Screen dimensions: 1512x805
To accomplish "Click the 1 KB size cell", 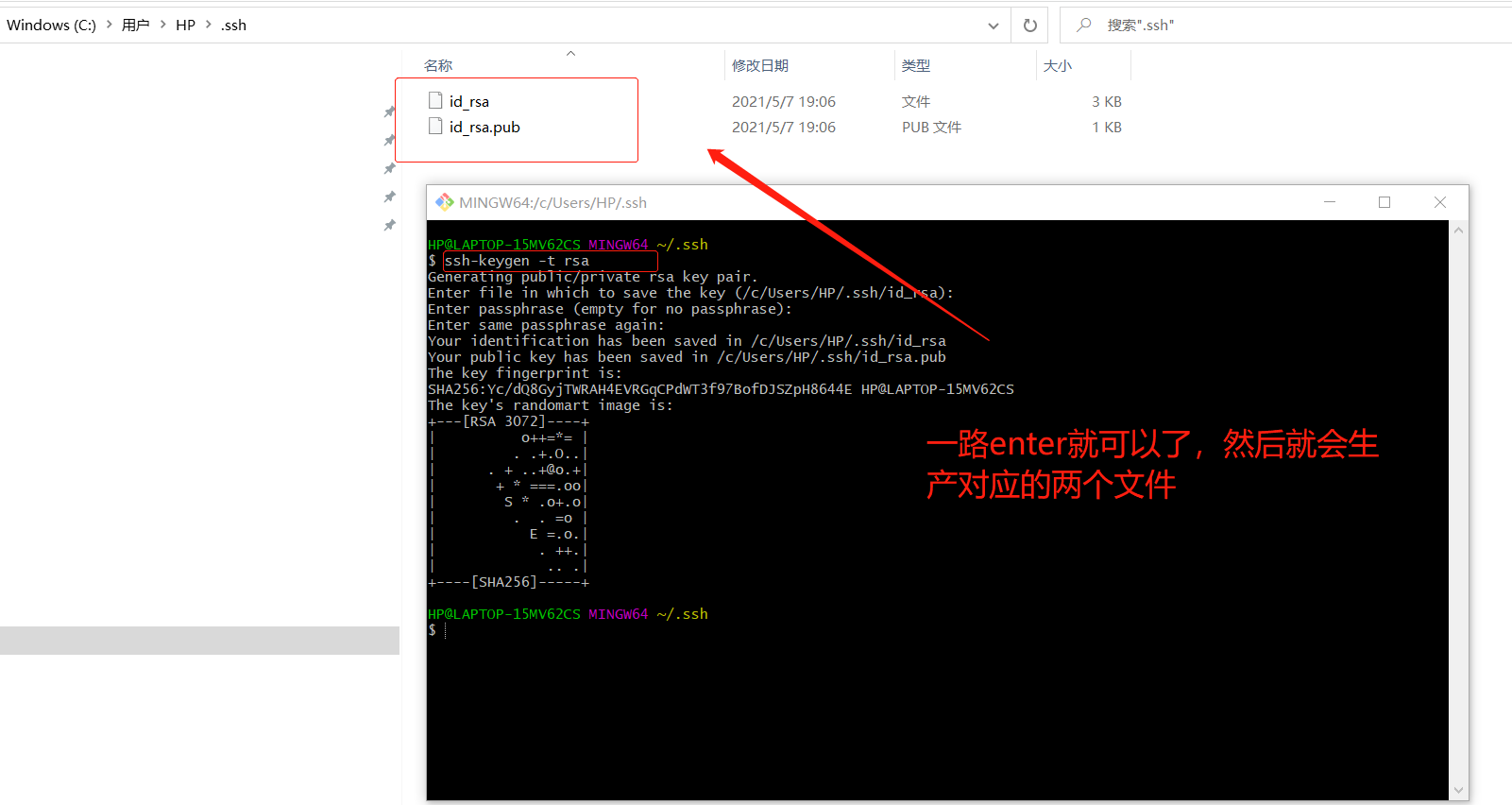I will [1107, 127].
